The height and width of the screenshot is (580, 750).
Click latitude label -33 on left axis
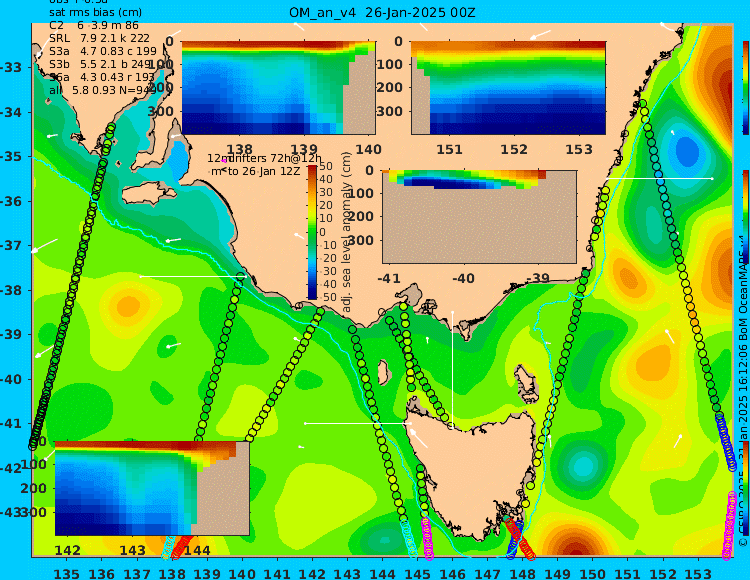coord(11,67)
